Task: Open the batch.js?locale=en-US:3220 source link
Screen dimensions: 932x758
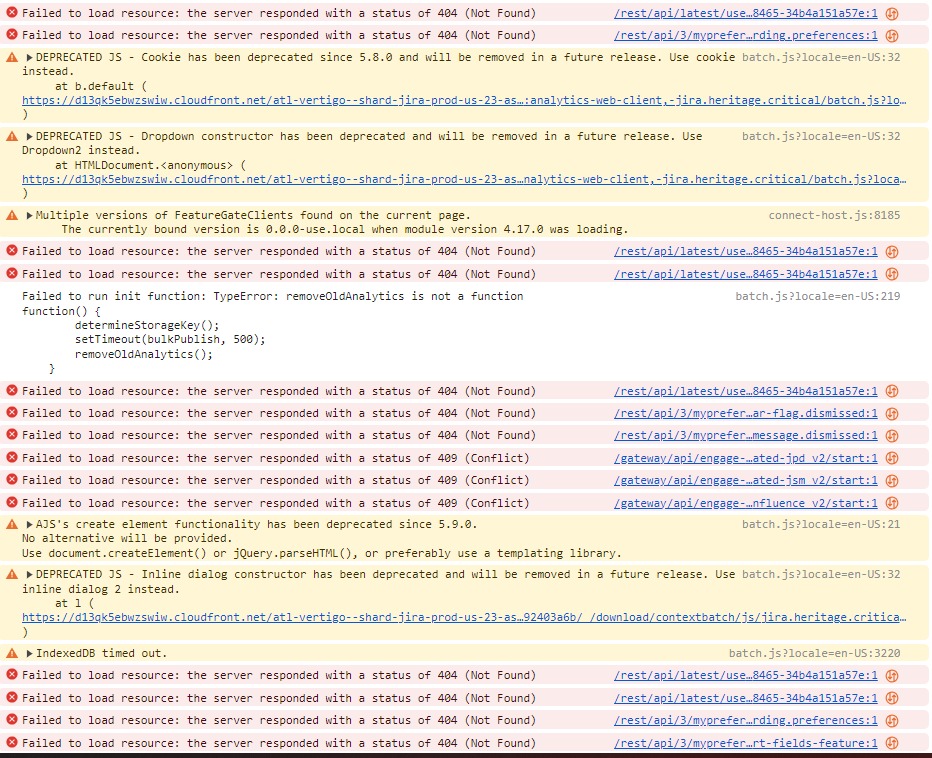Action: click(x=814, y=653)
